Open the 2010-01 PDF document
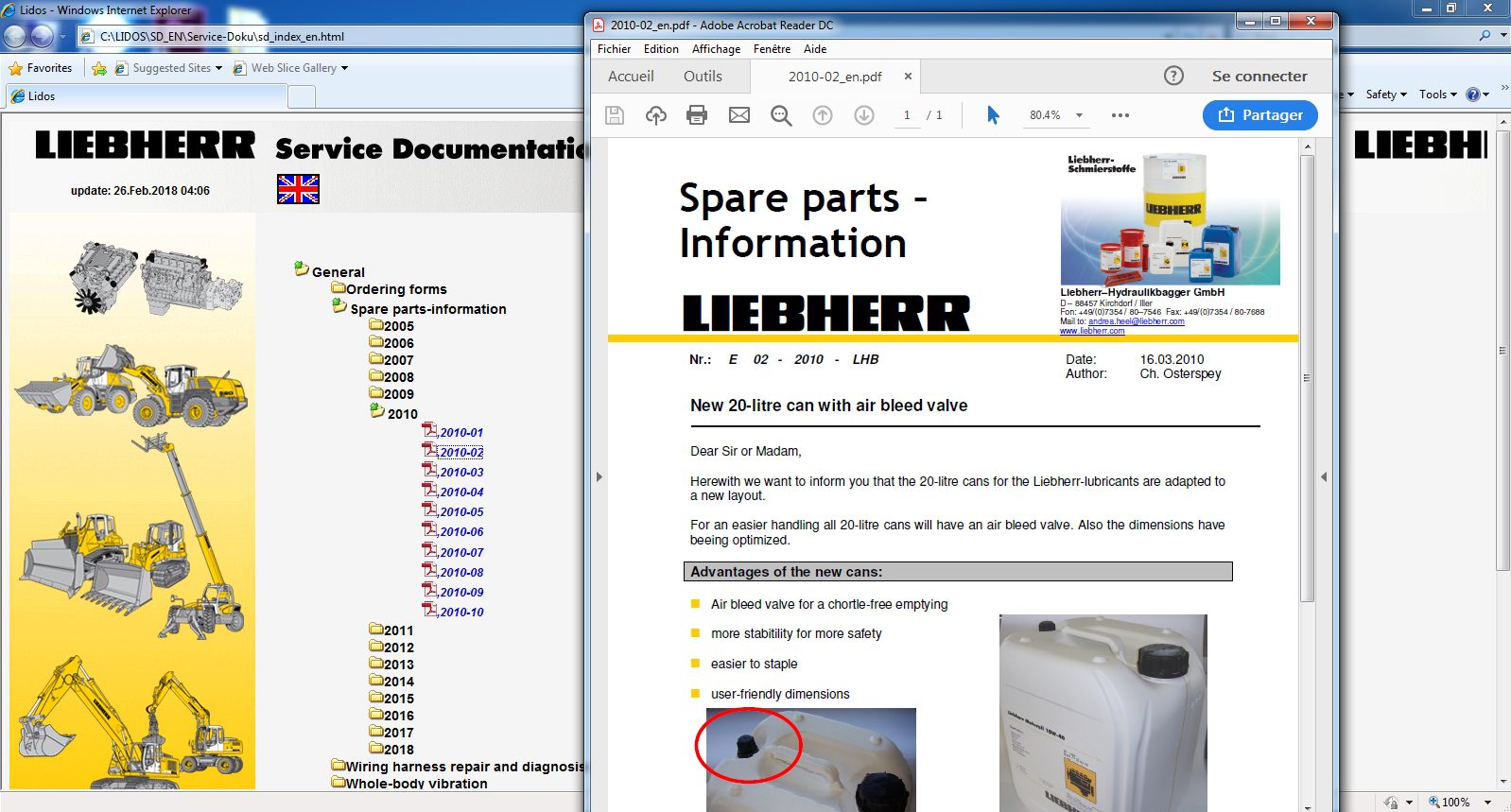The image size is (1511, 812). (x=461, y=432)
